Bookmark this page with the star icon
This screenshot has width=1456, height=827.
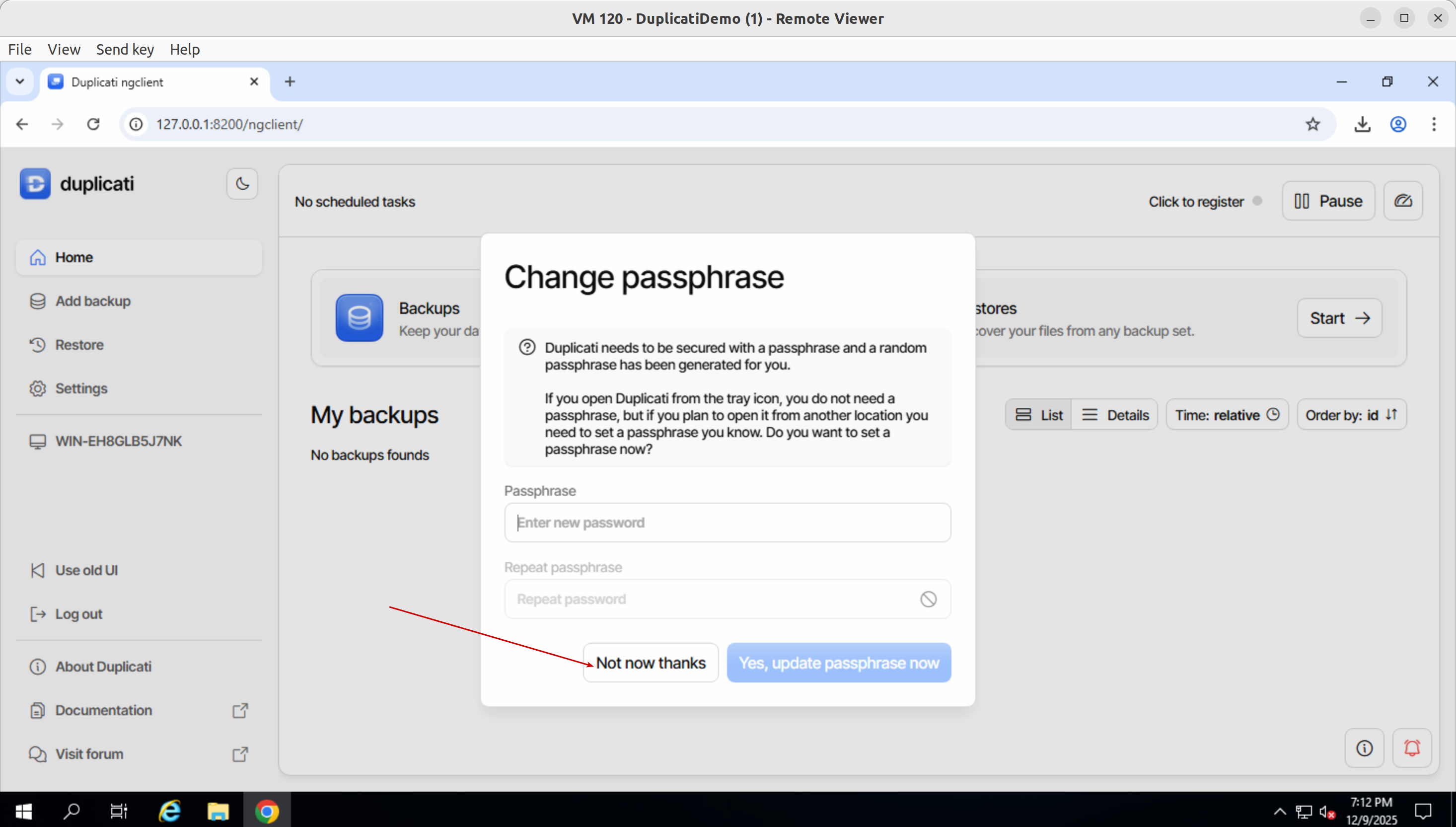click(1312, 124)
